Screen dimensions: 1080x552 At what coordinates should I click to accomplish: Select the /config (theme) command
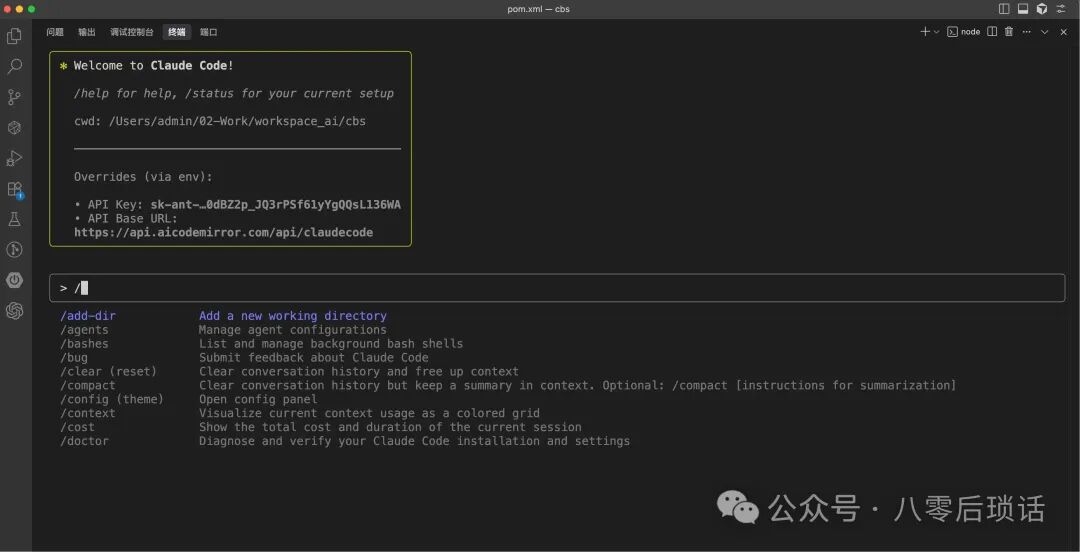(x=112, y=399)
